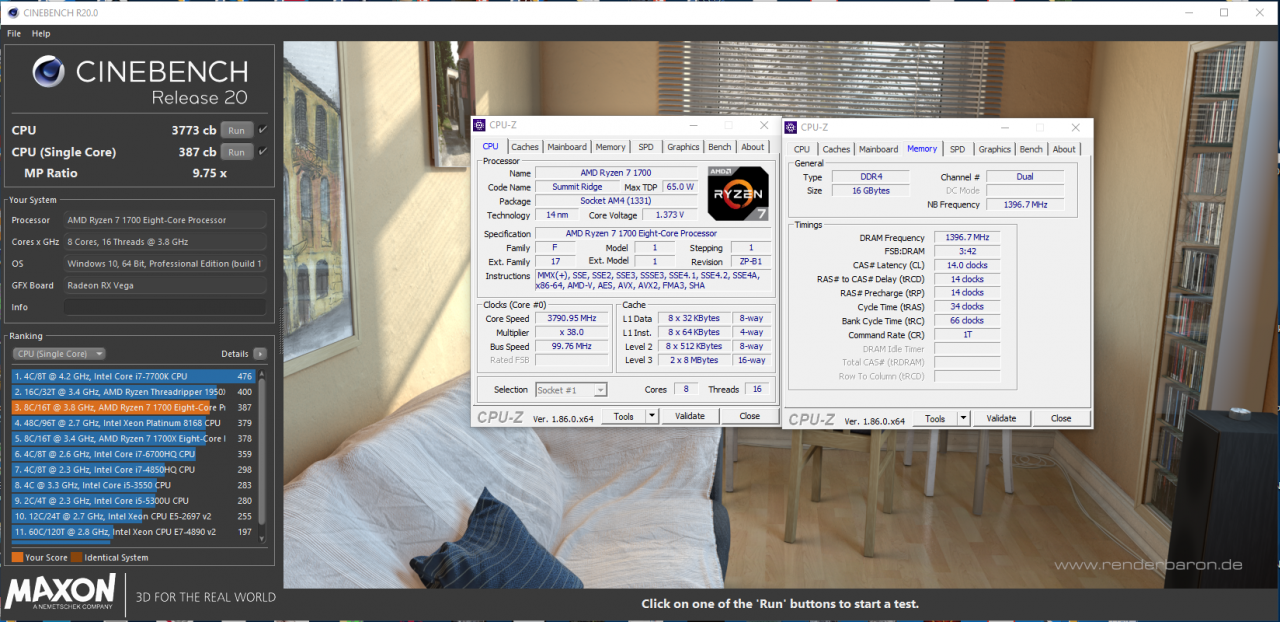Open the Help menu in Cinebench

point(41,33)
